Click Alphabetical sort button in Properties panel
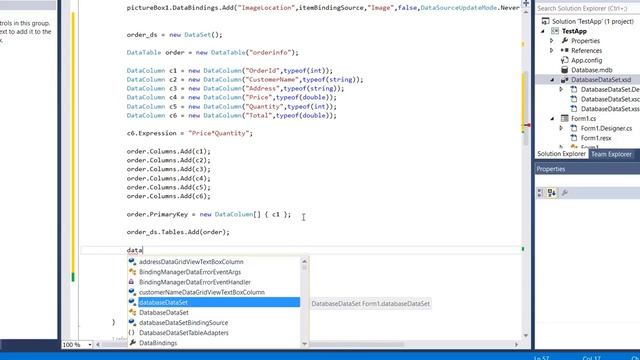640x360 pixels. click(552, 193)
